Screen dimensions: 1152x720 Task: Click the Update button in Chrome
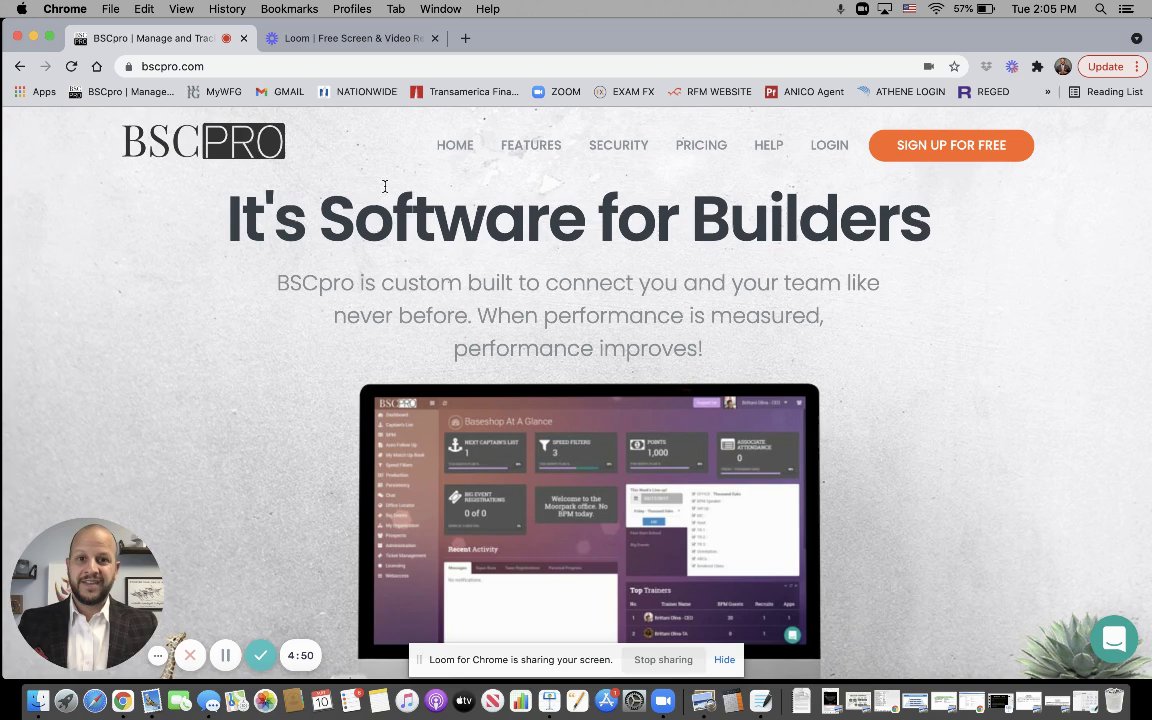pyautogui.click(x=1112, y=66)
